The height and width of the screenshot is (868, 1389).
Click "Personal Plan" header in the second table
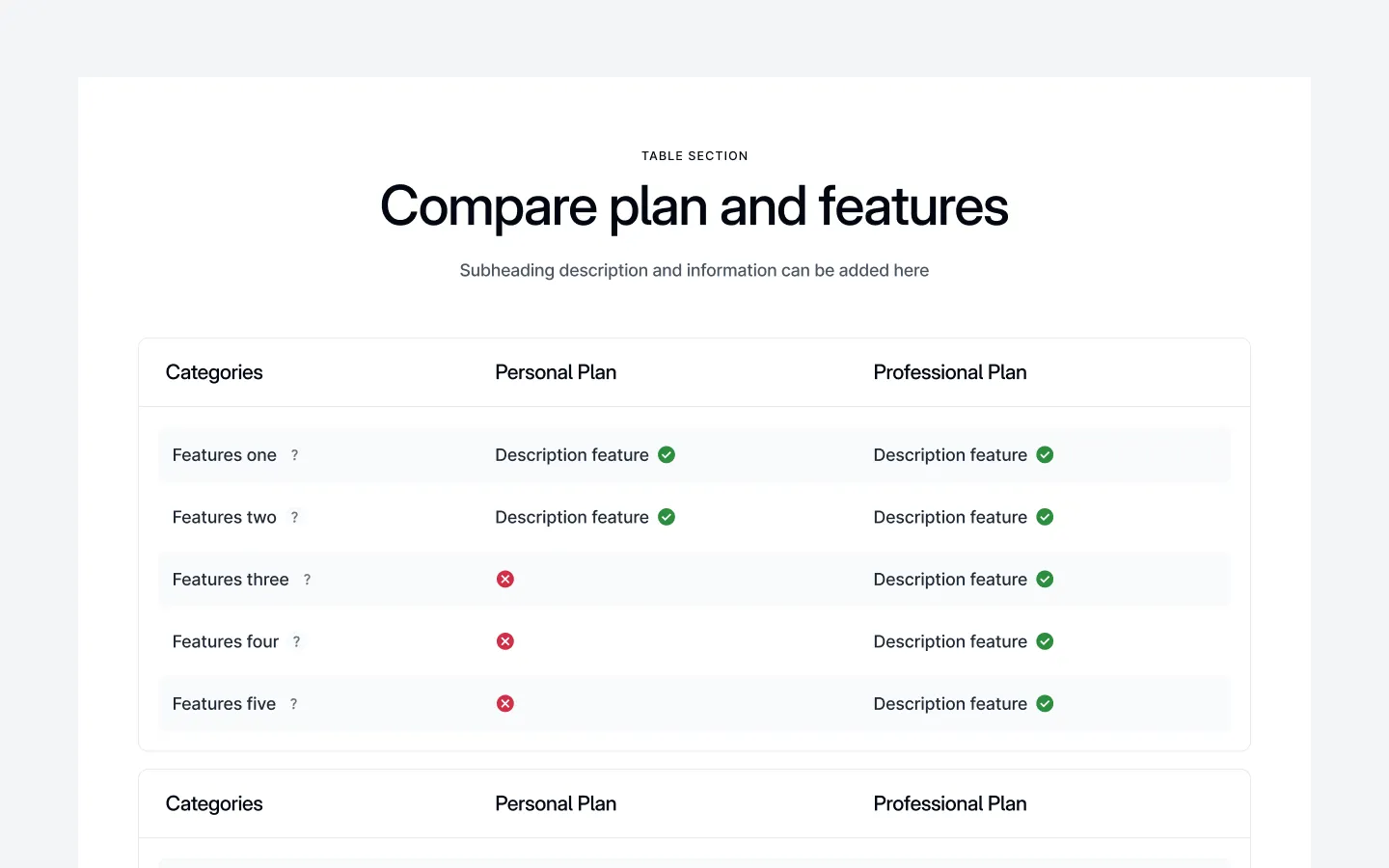click(556, 803)
